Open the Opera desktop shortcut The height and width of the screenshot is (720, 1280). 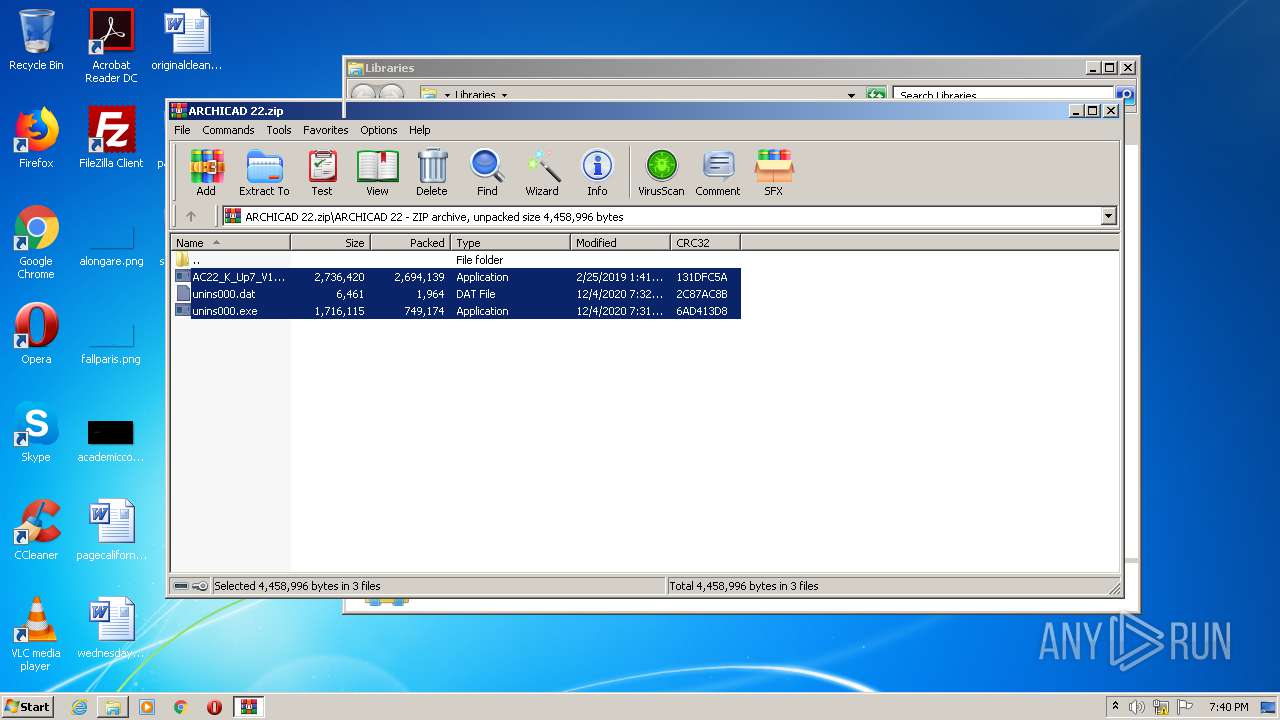click(x=36, y=333)
